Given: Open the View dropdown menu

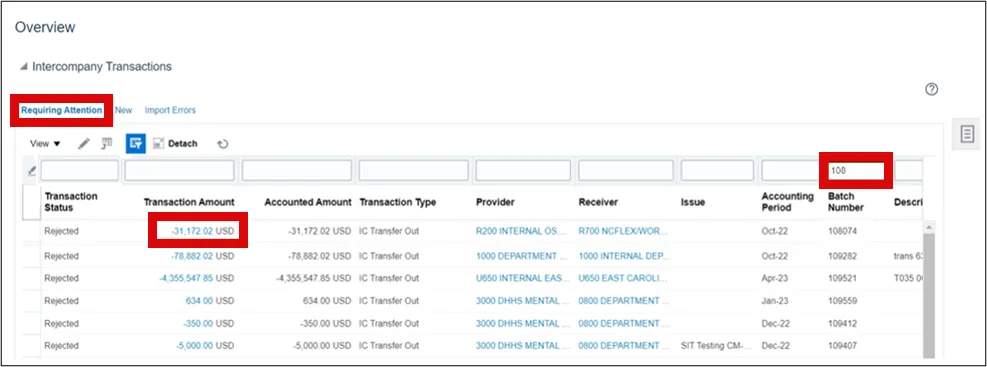Looking at the screenshot, I should click(x=45, y=144).
